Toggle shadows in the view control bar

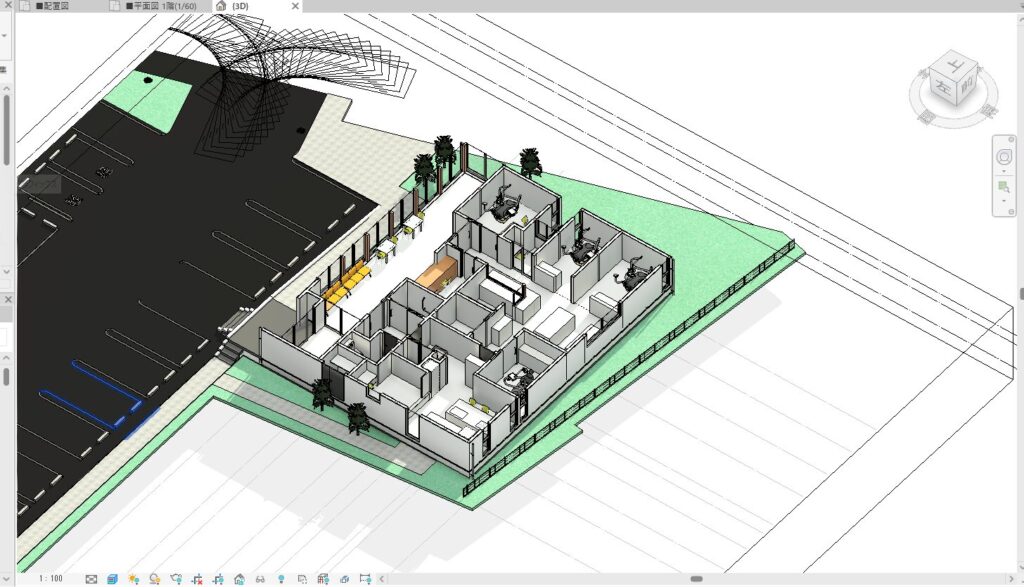click(155, 579)
